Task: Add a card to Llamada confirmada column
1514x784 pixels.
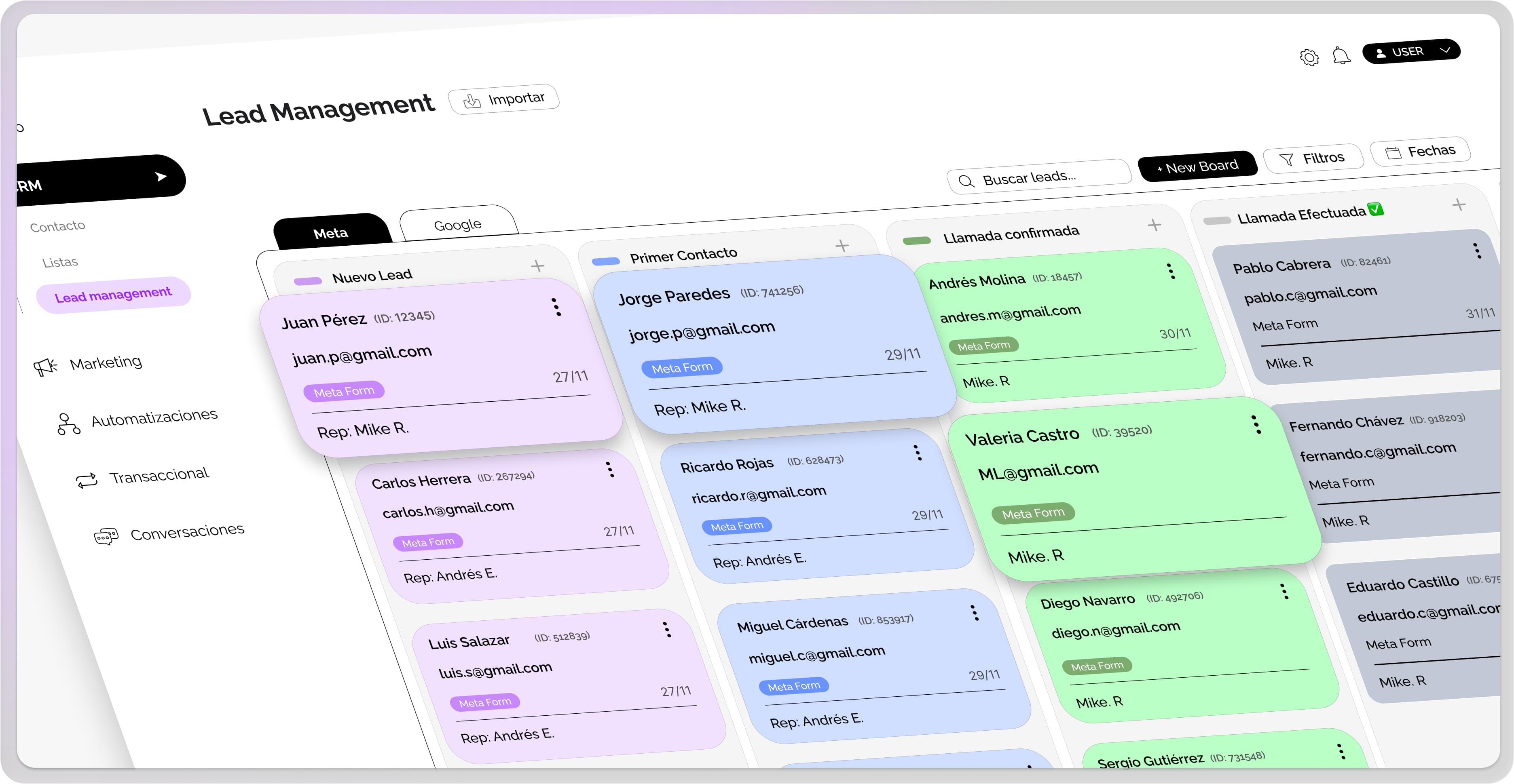Action: coord(1155,225)
